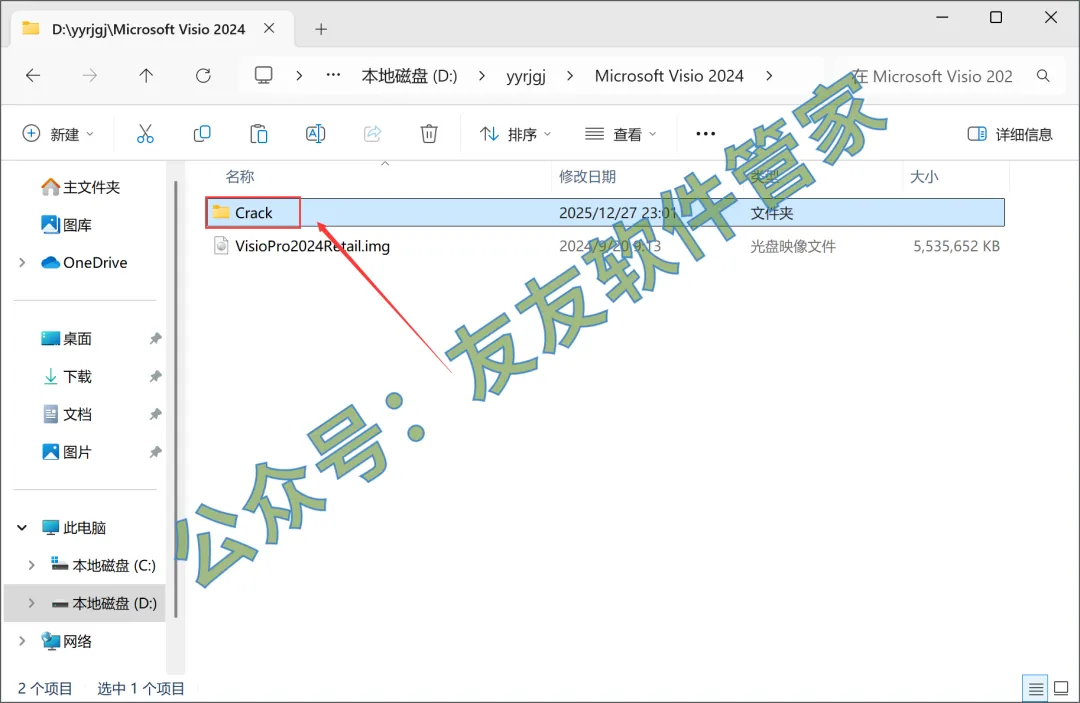
Task: Click the Delete trash icon
Action: tap(429, 134)
